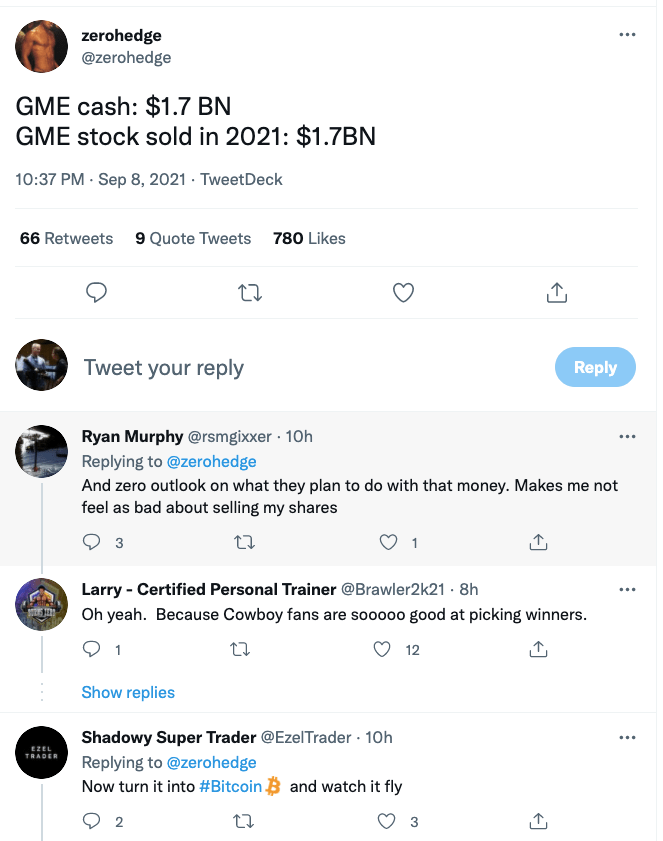View the 66 Retweets list

(67, 238)
